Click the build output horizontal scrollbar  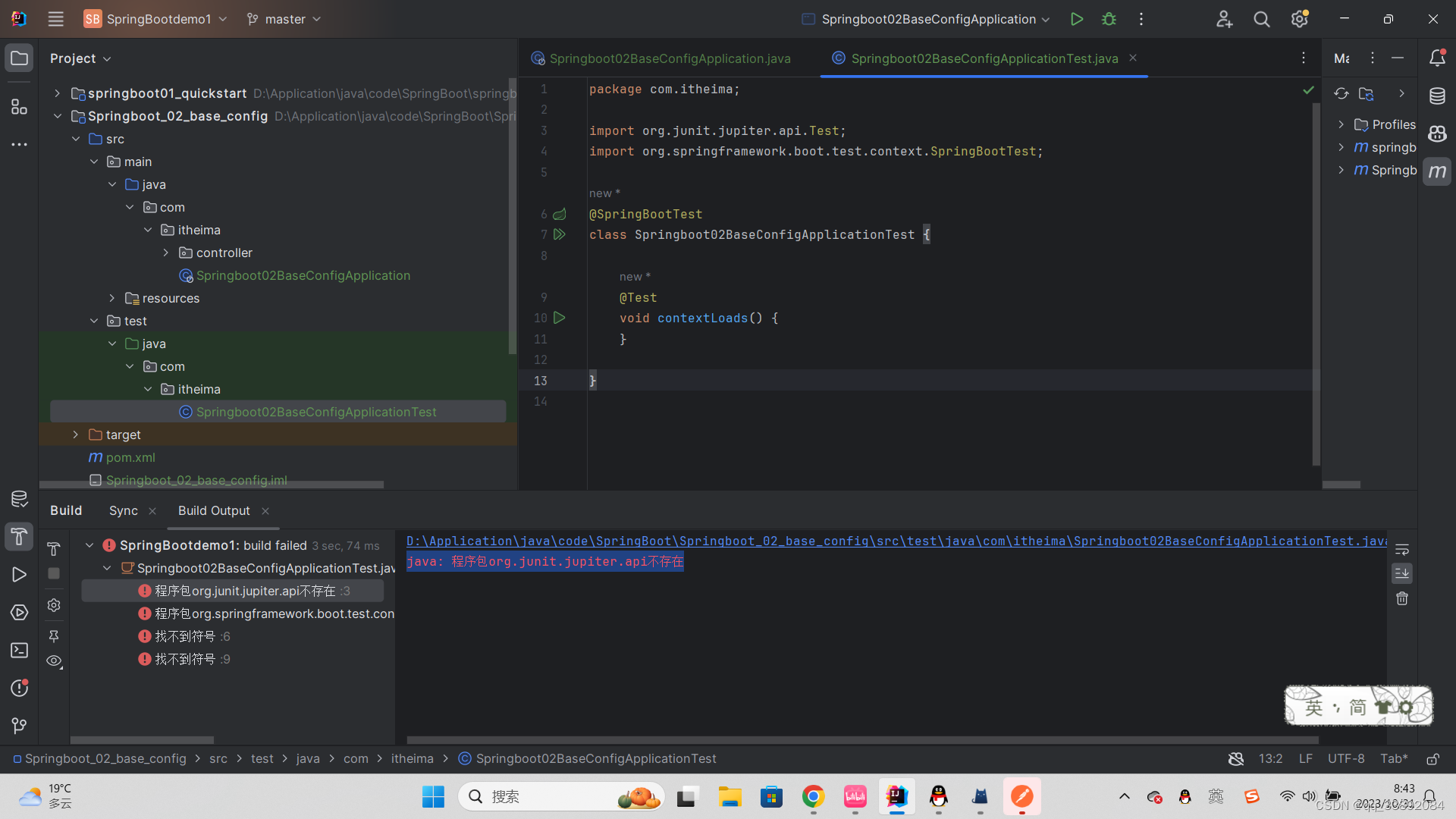(x=862, y=740)
